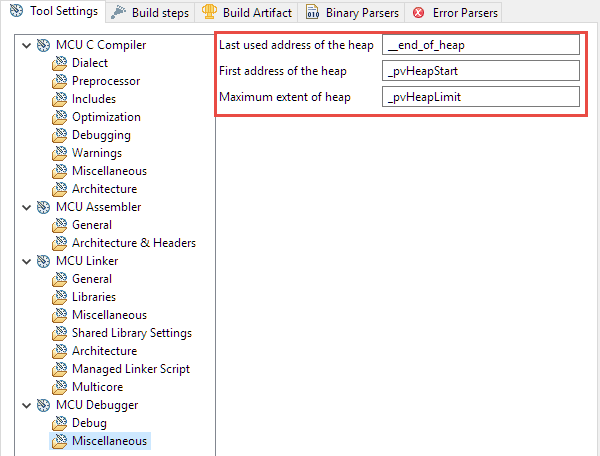Click the First address of the heap field

(x=480, y=71)
